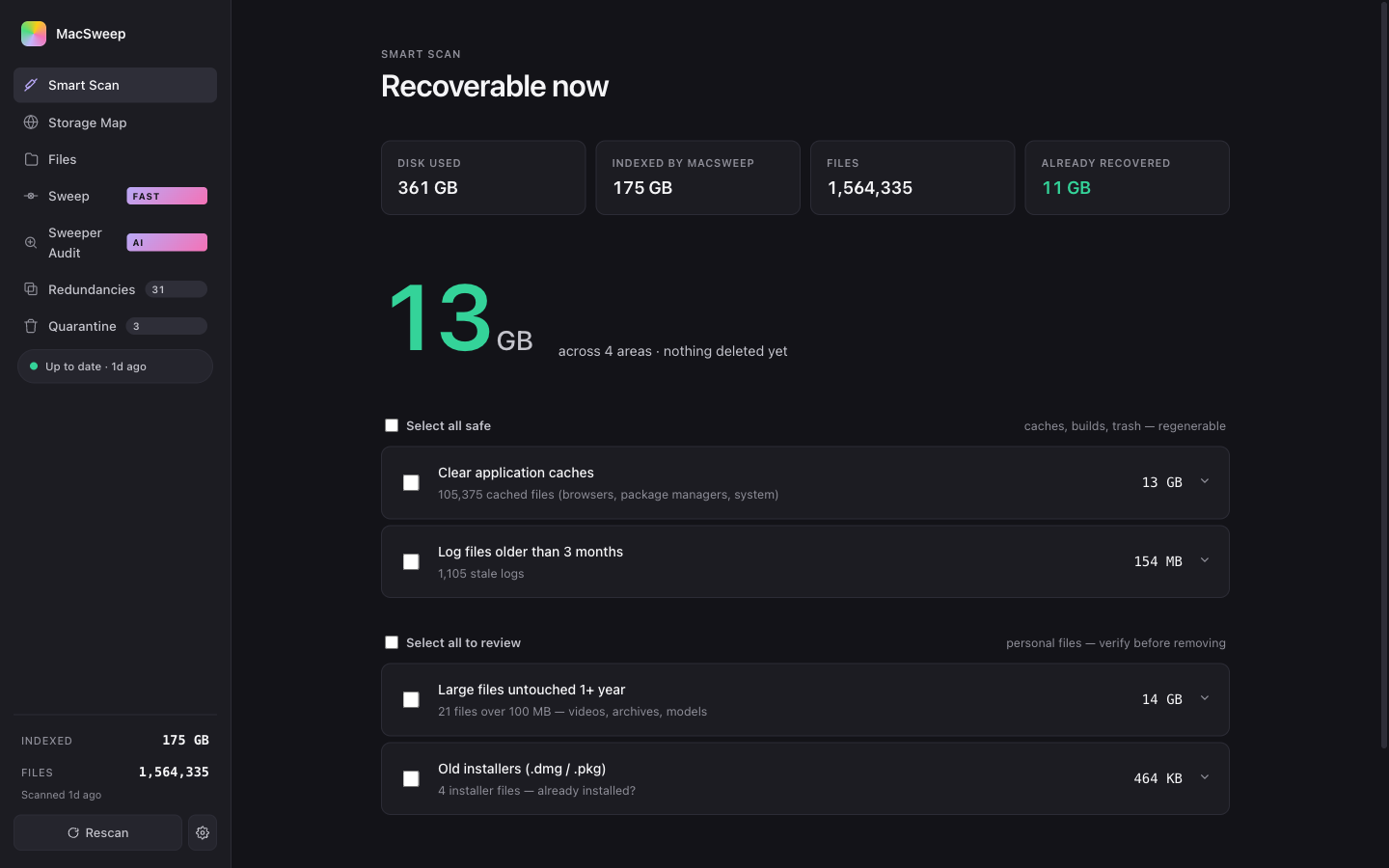Click the FAST badge next to Sweep
1389x868 pixels.
pyautogui.click(x=167, y=196)
